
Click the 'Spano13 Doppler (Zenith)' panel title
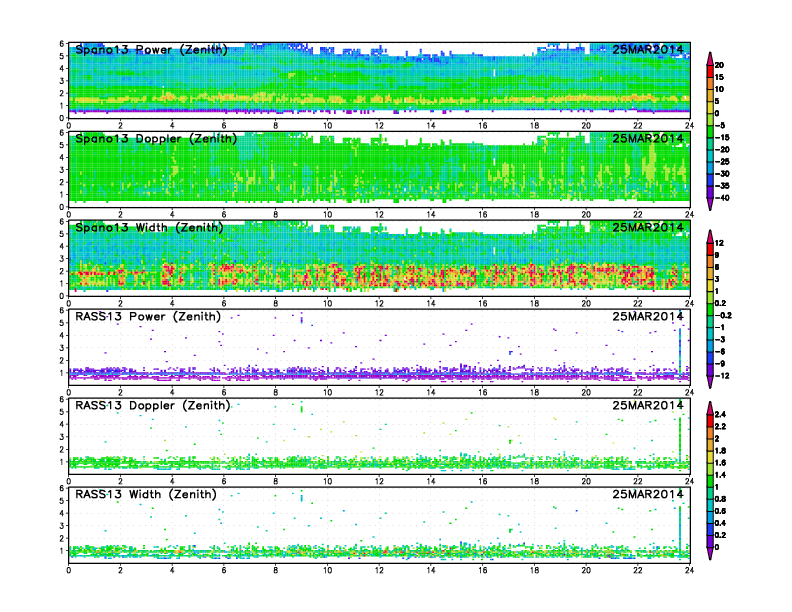coord(156,139)
